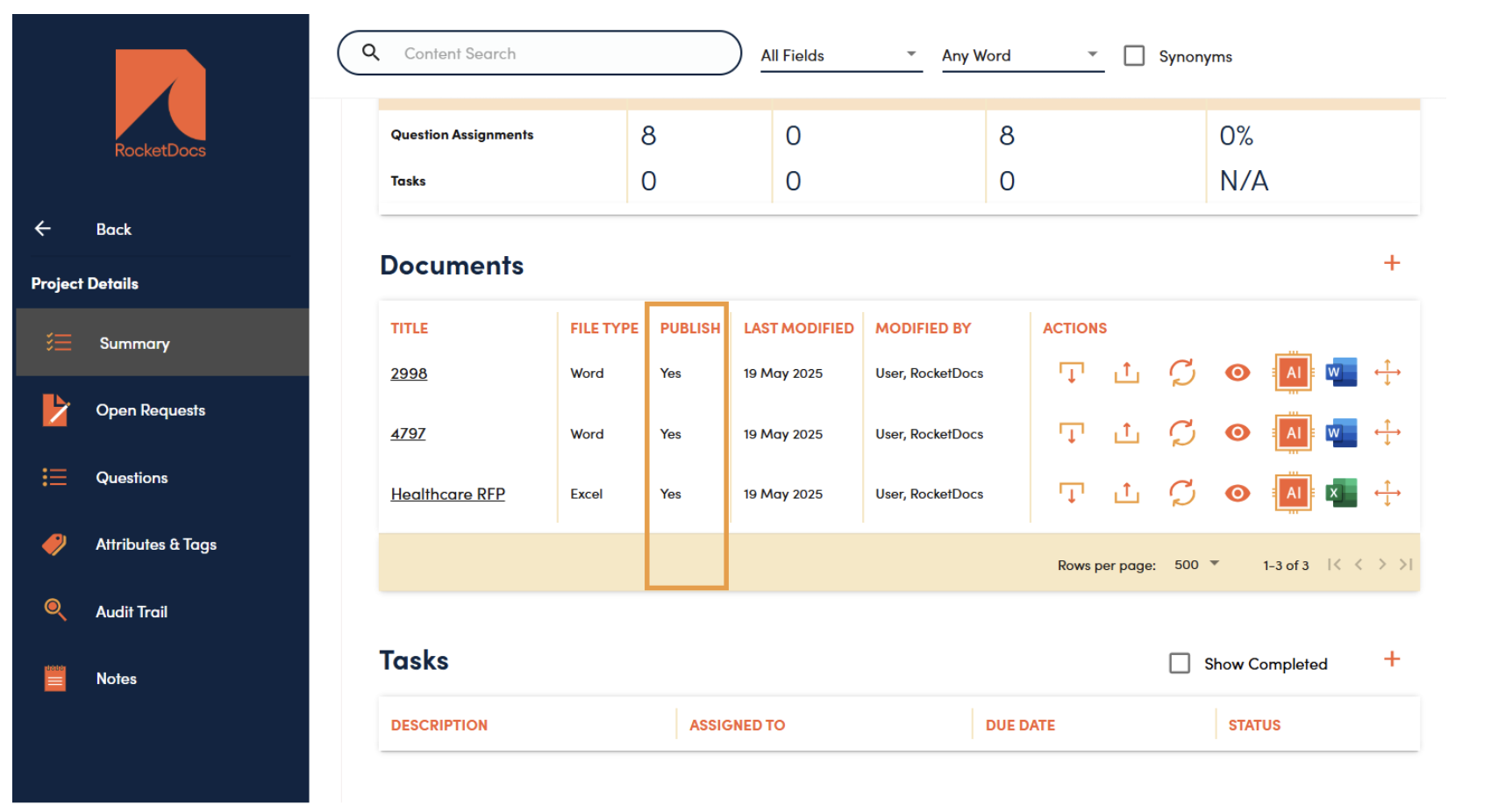Add a new document with plus icon
The height and width of the screenshot is (812, 1498).
click(x=1392, y=263)
